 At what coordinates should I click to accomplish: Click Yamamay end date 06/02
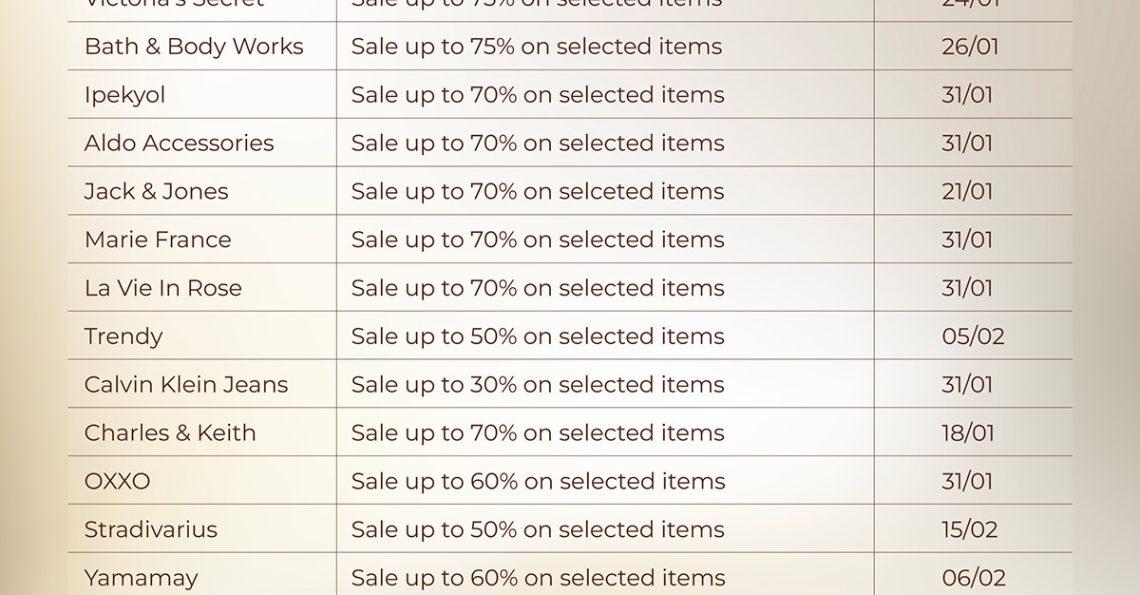pos(973,578)
